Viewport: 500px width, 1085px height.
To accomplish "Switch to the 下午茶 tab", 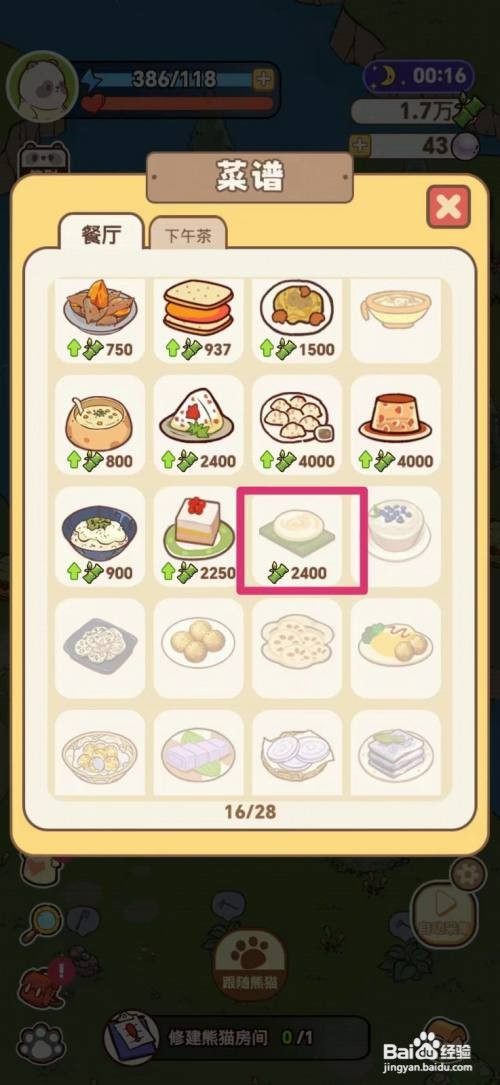I will pyautogui.click(x=188, y=235).
